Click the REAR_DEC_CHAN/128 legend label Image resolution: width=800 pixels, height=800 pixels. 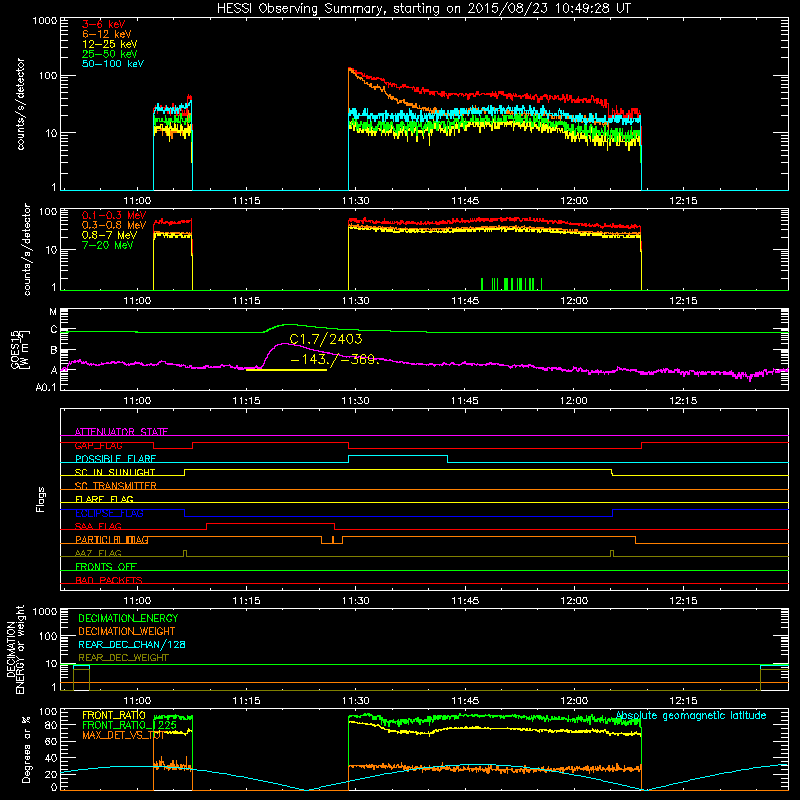(132, 644)
